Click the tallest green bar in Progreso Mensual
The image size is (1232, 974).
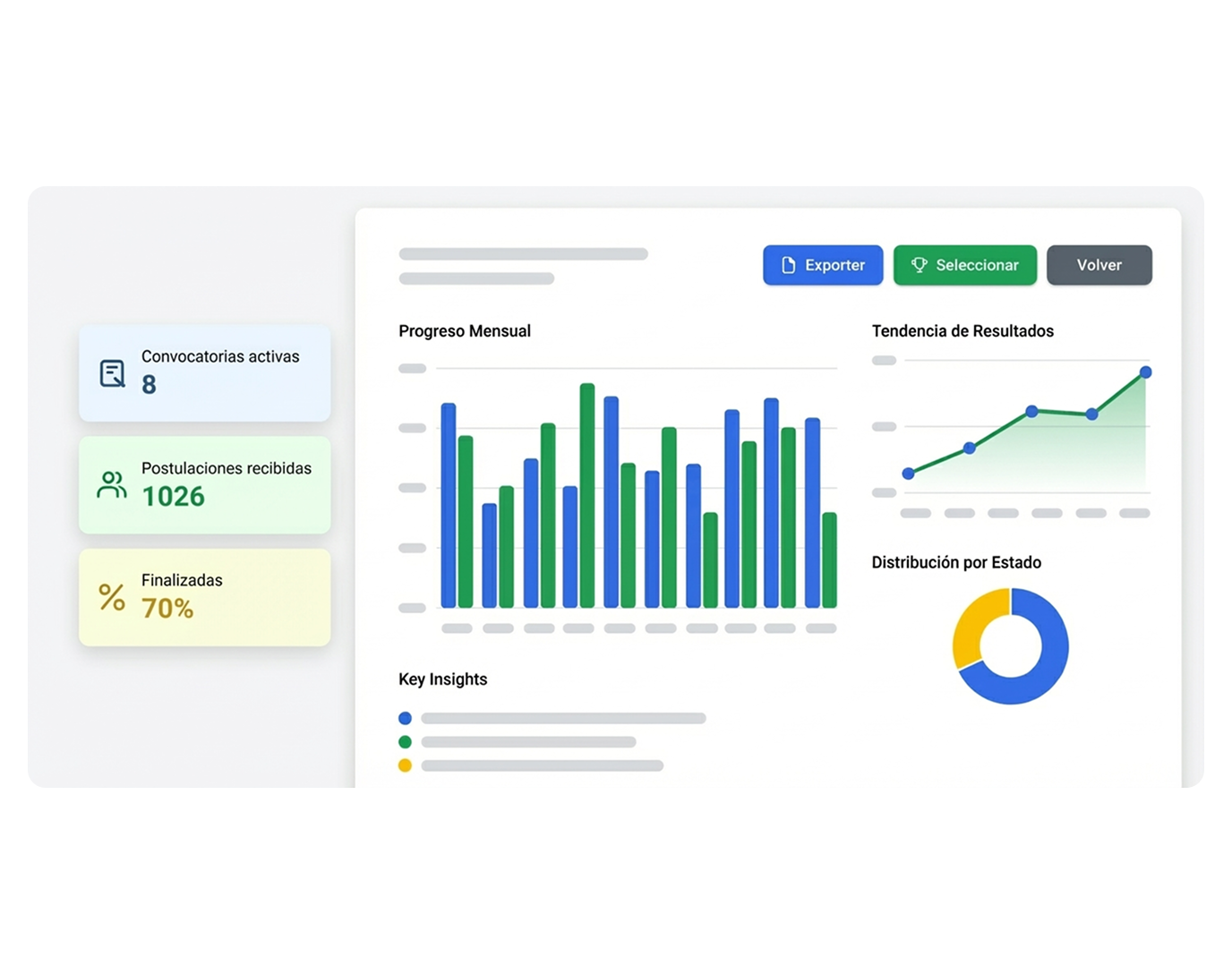[x=587, y=496]
